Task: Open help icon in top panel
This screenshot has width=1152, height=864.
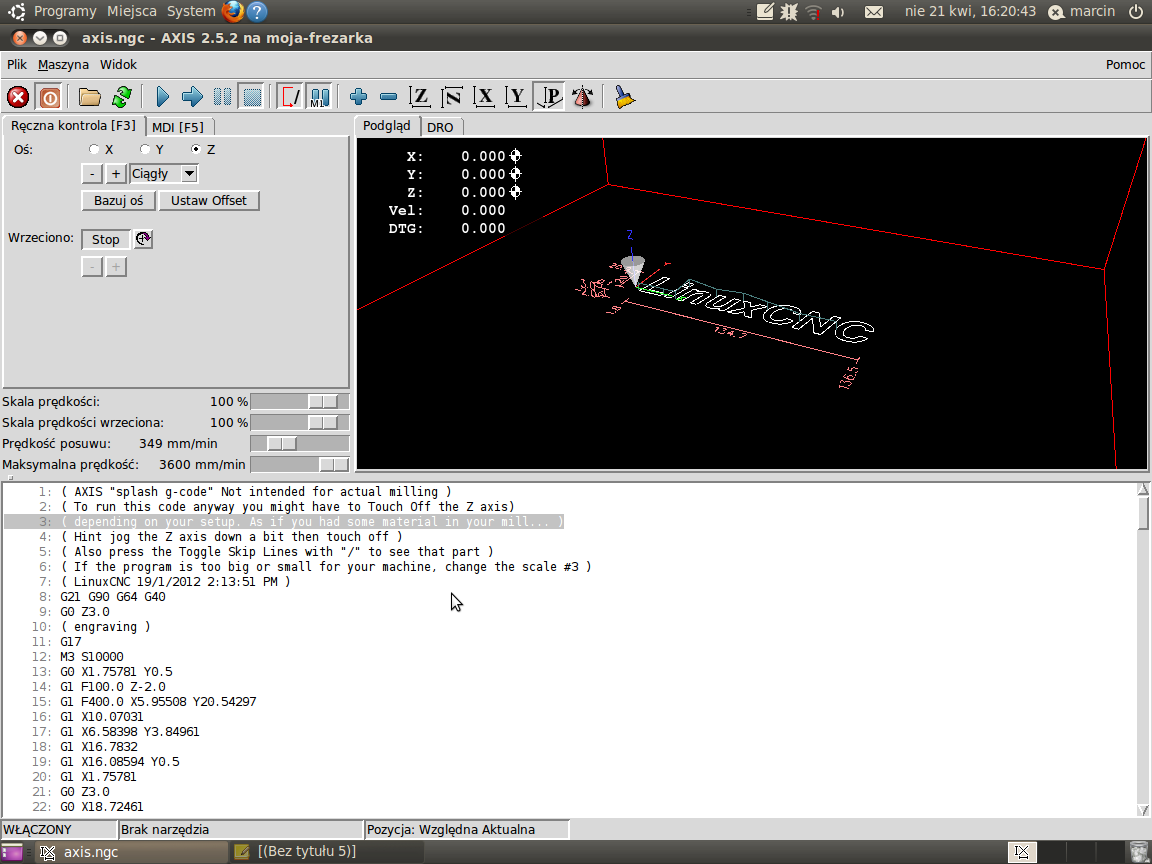Action: pos(256,11)
